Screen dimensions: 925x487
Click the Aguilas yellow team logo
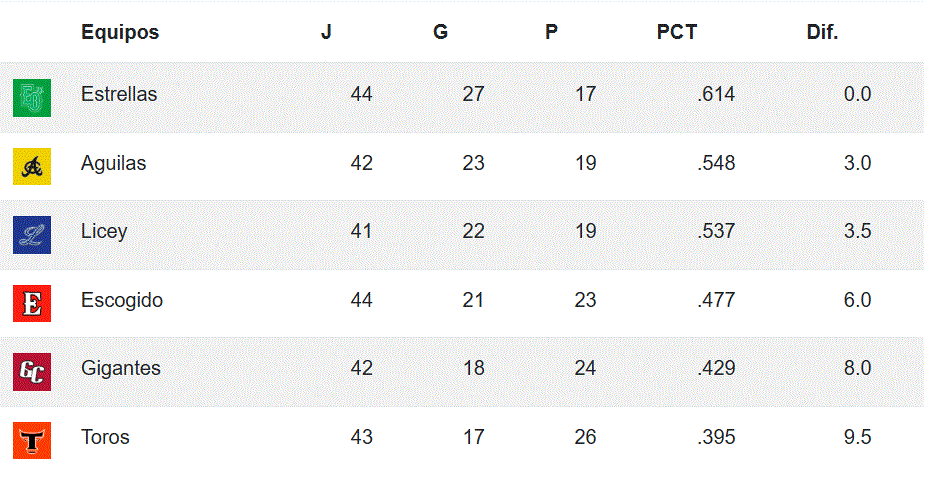pyautogui.click(x=32, y=165)
